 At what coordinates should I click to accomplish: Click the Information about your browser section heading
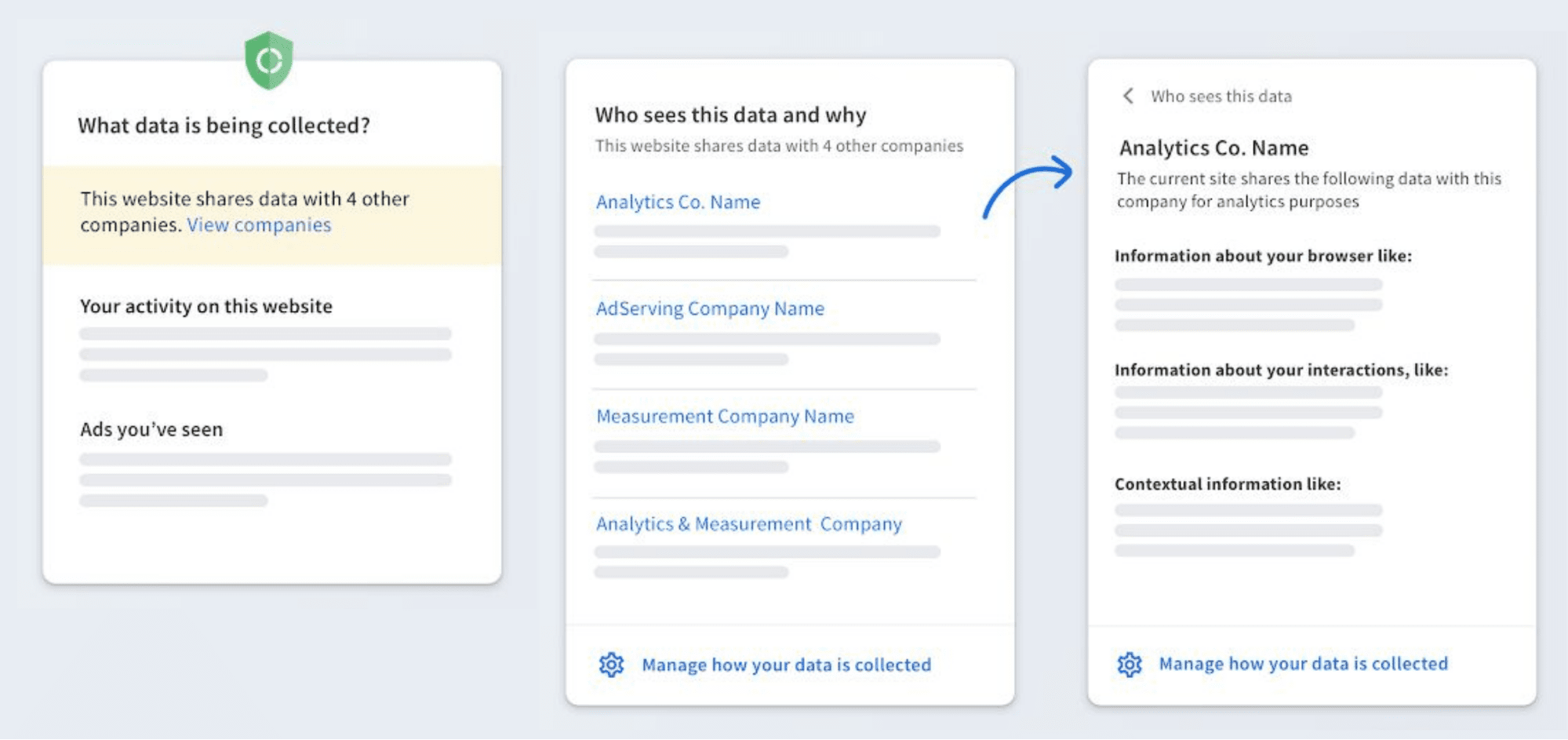pyautogui.click(x=1263, y=256)
